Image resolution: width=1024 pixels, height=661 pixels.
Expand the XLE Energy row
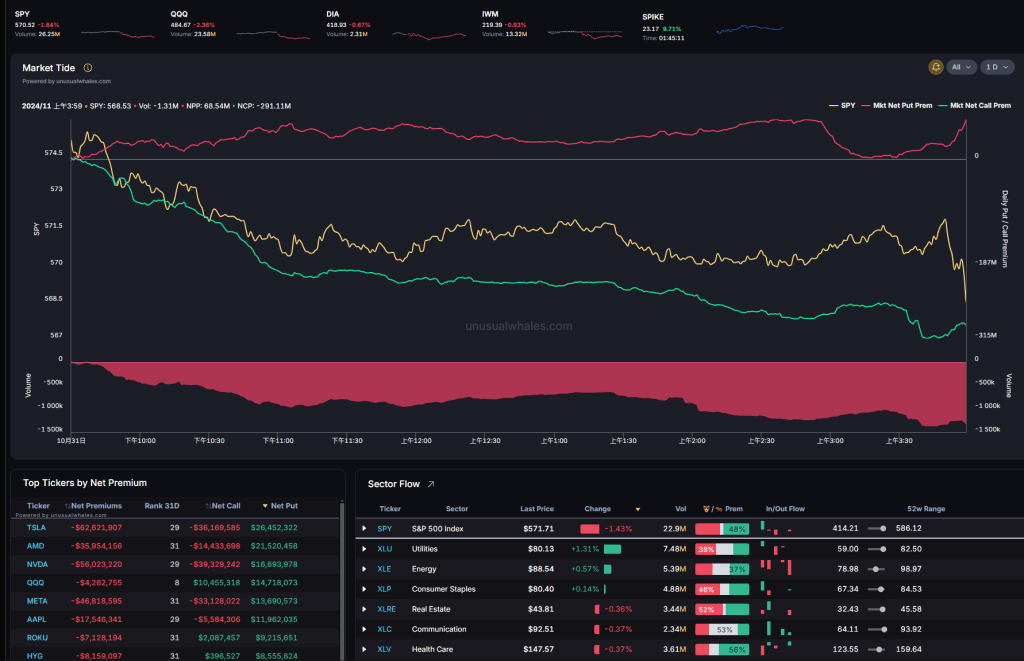364,569
